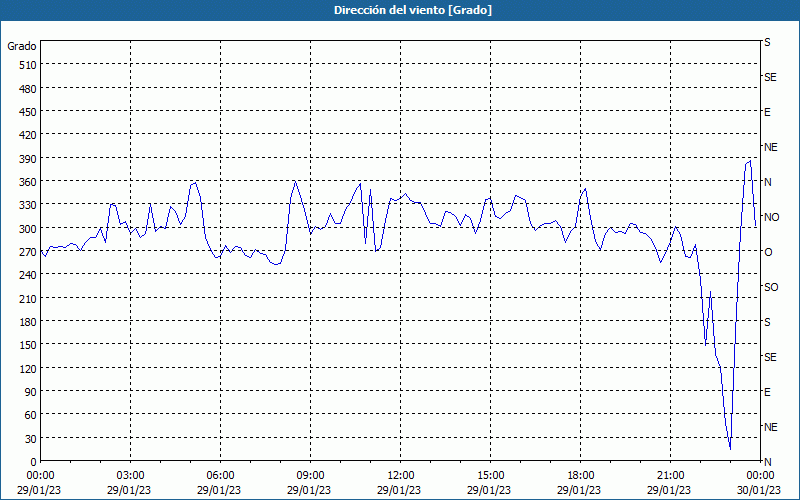The height and width of the screenshot is (500, 800).
Task: Click the "SE" compass label at the 480 gridline
Action: pos(770,77)
